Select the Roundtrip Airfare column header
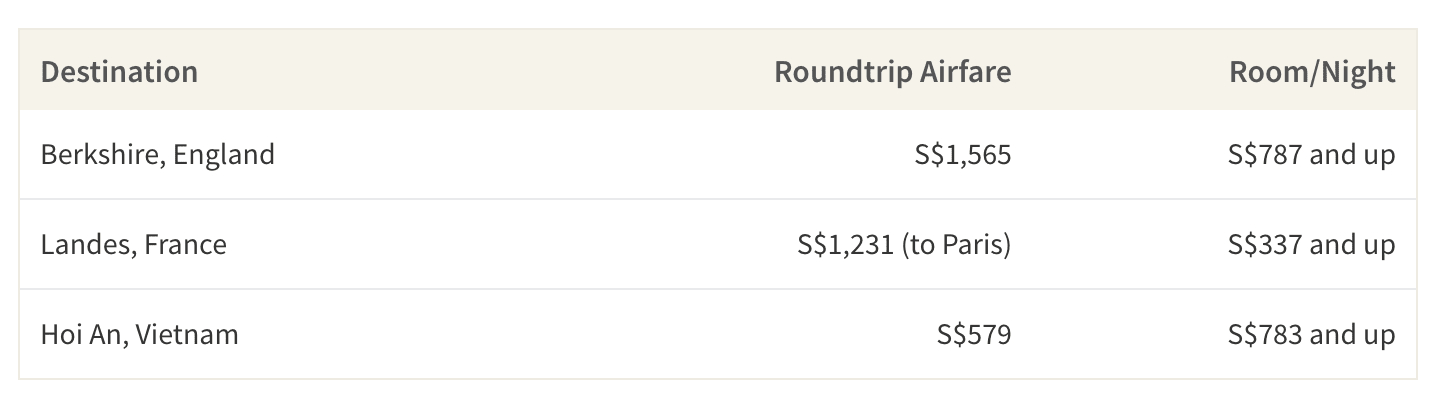The image size is (1438, 406). pos(892,72)
